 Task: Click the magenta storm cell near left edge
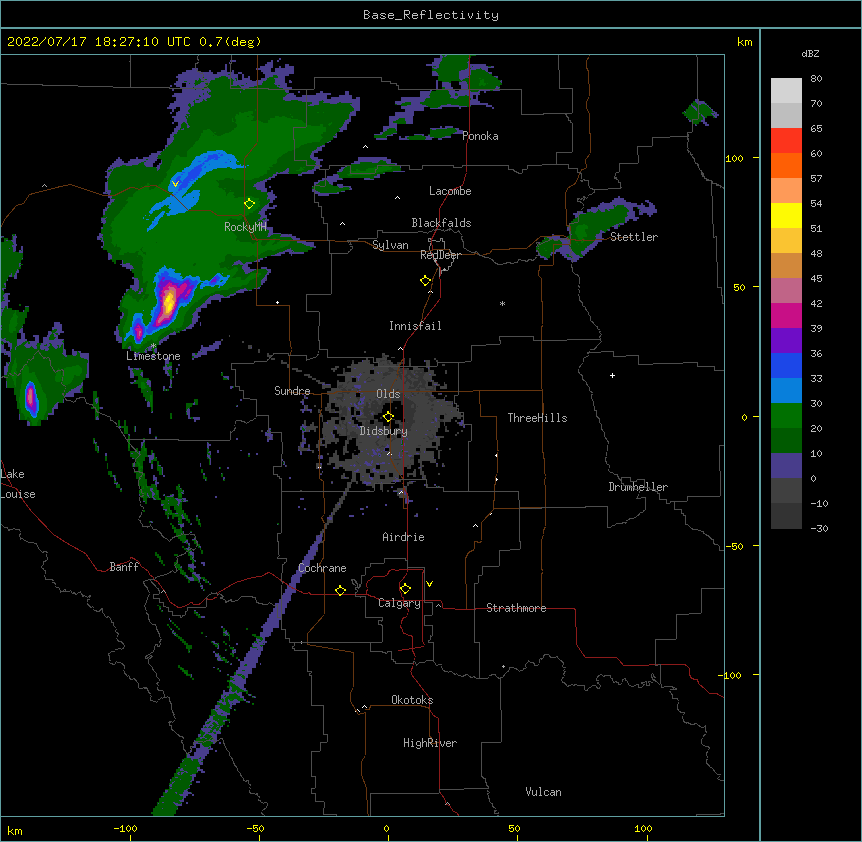click(31, 396)
